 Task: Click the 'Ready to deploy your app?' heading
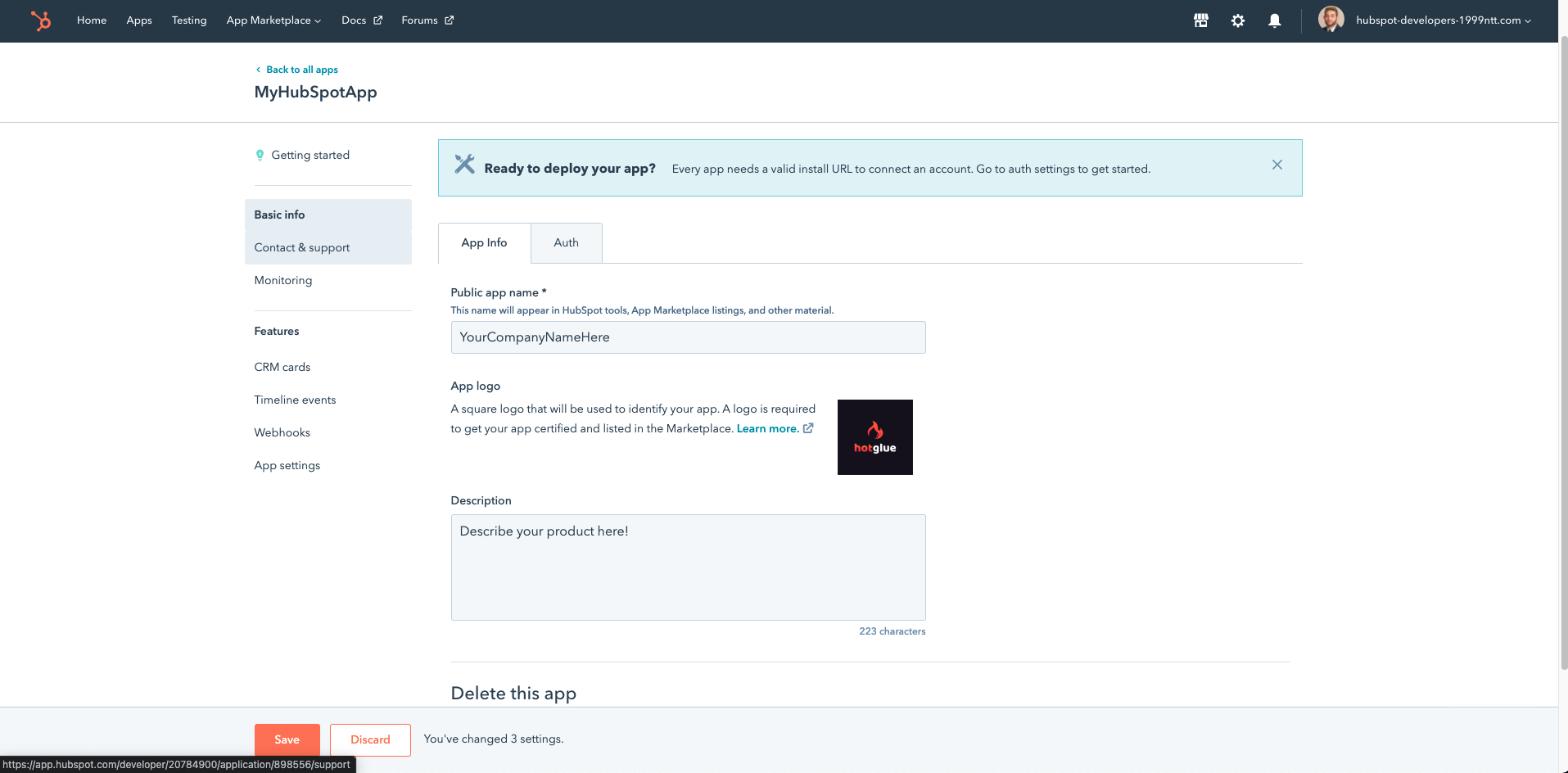[x=570, y=169]
